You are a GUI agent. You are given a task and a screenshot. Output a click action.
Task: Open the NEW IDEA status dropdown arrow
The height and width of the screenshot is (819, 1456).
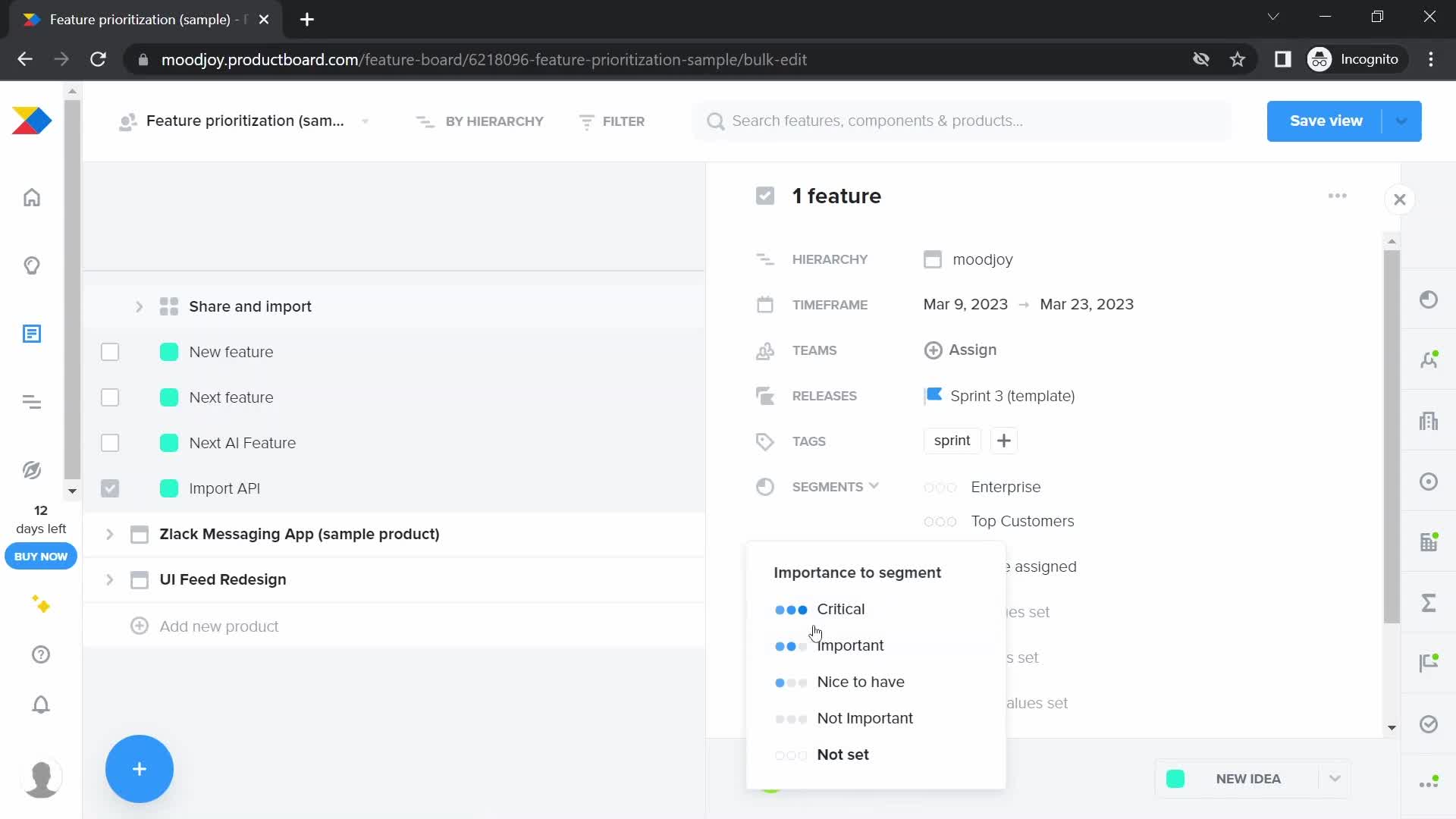point(1335,779)
